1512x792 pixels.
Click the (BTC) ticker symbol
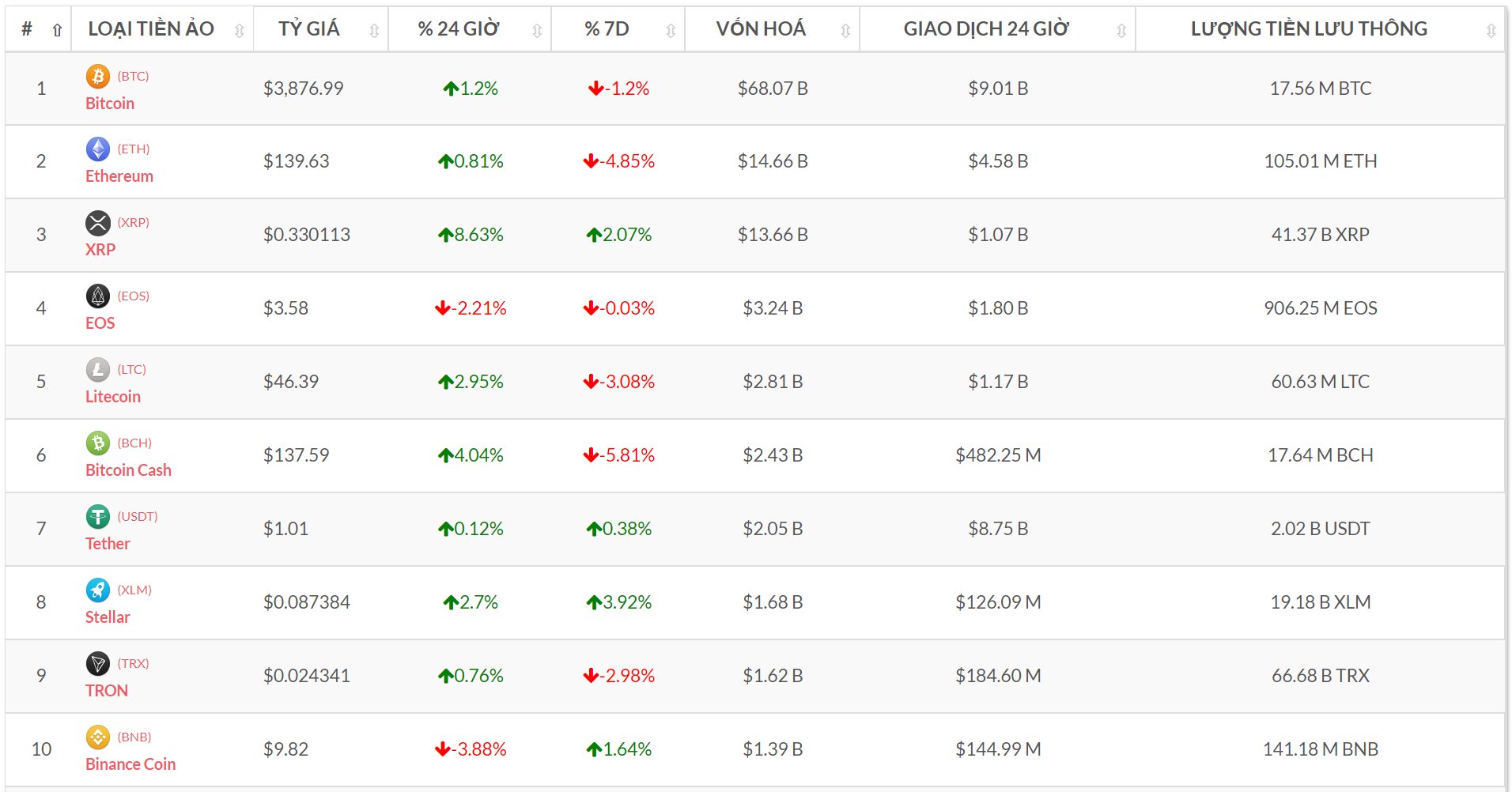click(133, 77)
